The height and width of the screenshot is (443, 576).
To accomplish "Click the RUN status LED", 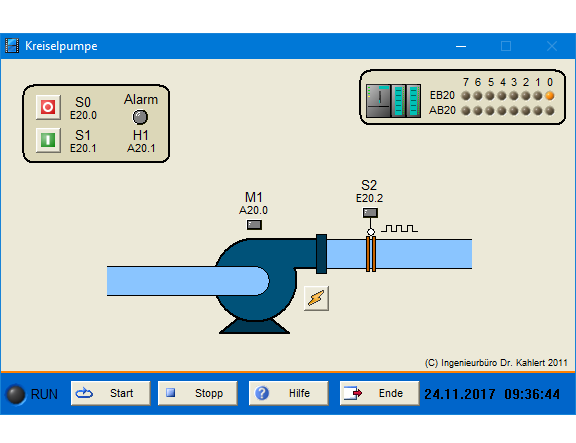I will (x=16, y=395).
